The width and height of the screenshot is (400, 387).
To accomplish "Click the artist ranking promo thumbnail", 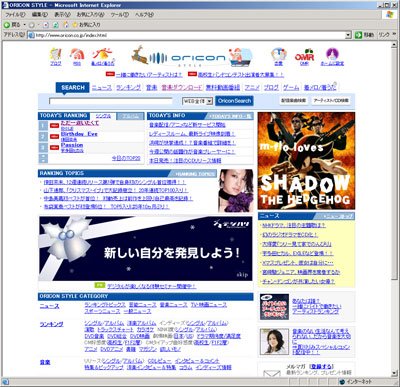I will coord(274,307).
